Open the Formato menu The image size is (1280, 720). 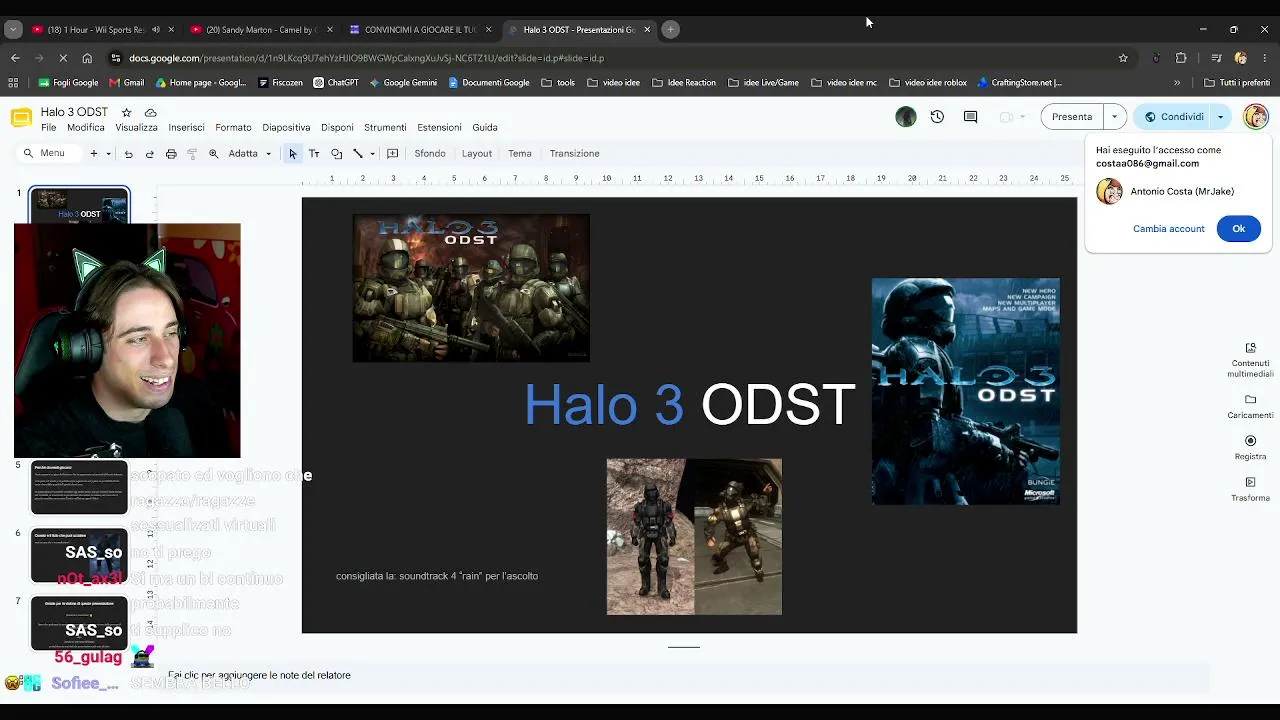tap(233, 128)
